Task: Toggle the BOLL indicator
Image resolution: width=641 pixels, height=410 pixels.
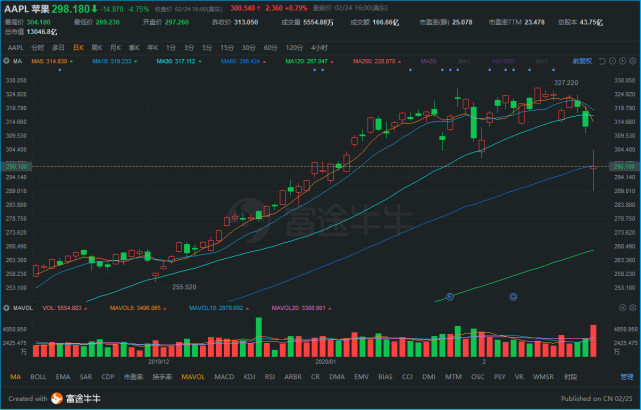Action: 38,377
